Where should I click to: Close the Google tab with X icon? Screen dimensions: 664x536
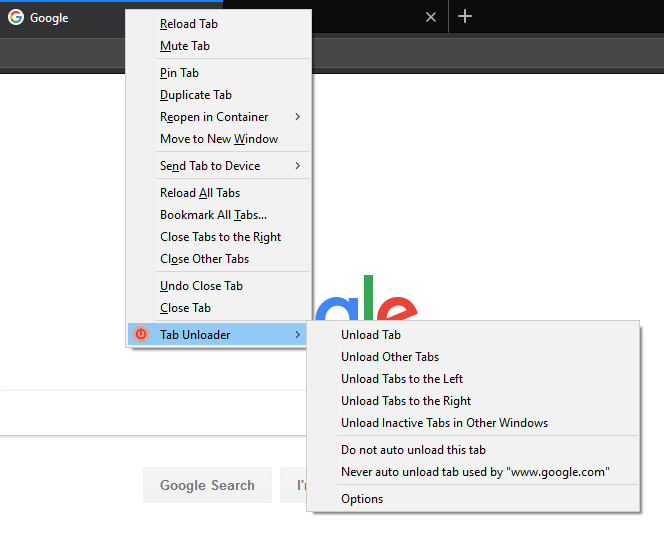tap(431, 17)
